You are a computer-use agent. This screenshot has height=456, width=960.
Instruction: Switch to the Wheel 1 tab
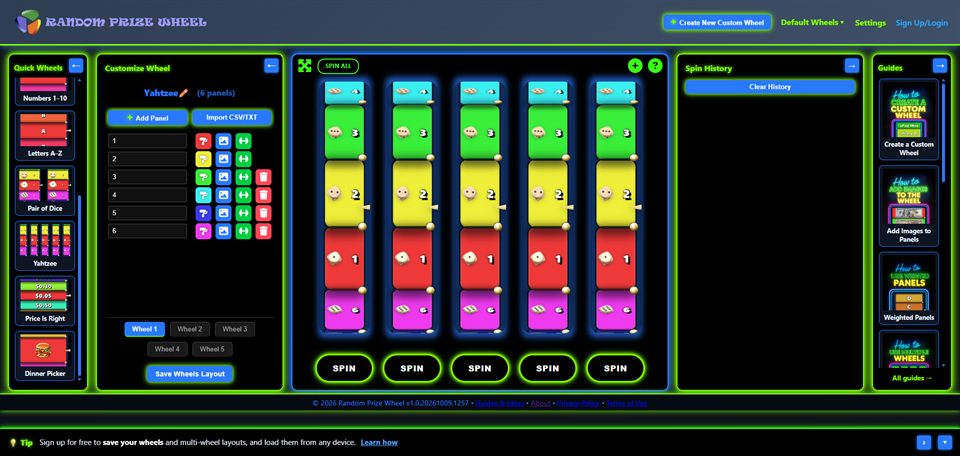[144, 329]
